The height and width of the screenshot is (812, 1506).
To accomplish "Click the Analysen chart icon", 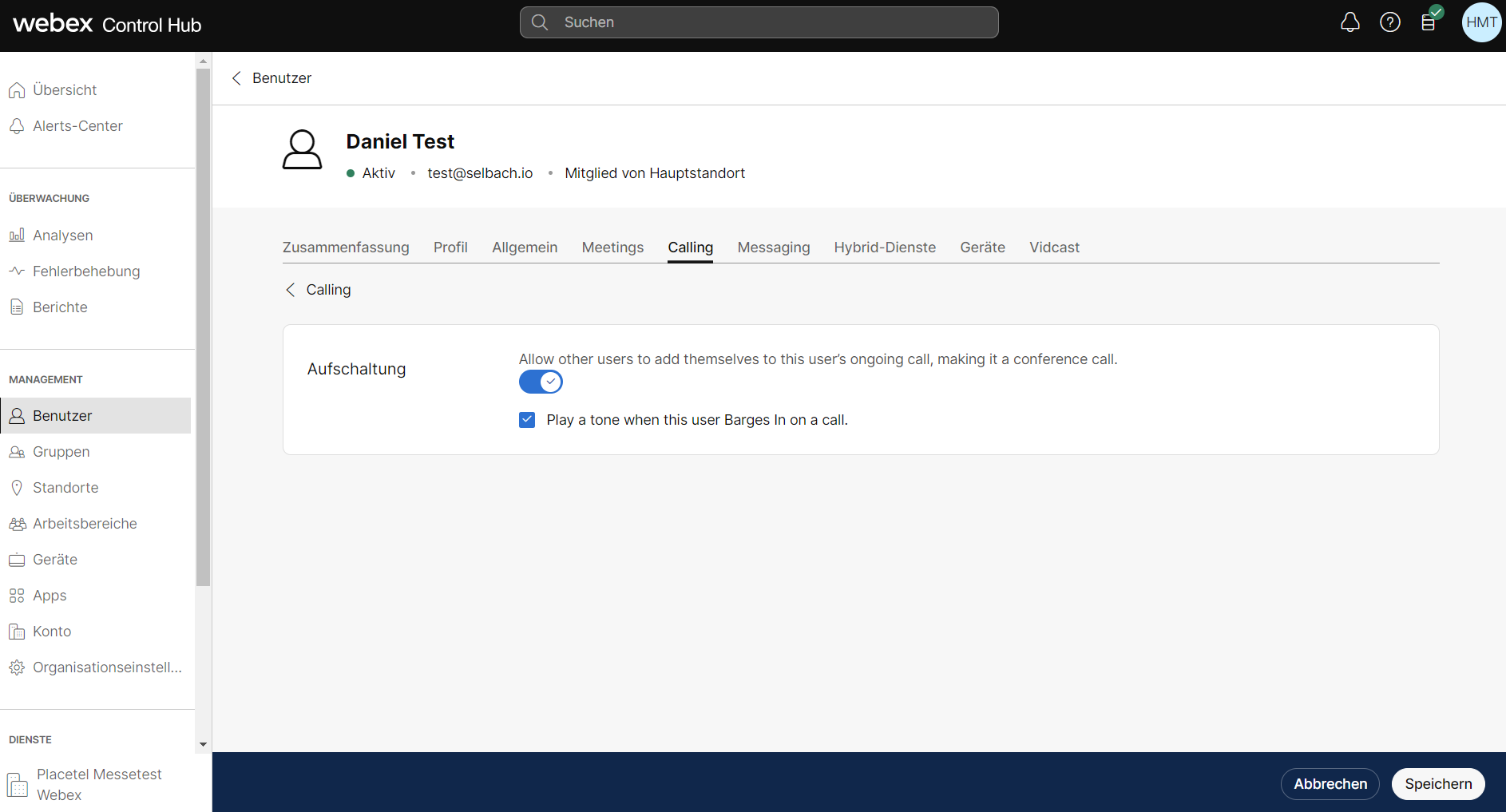I will [x=17, y=236].
